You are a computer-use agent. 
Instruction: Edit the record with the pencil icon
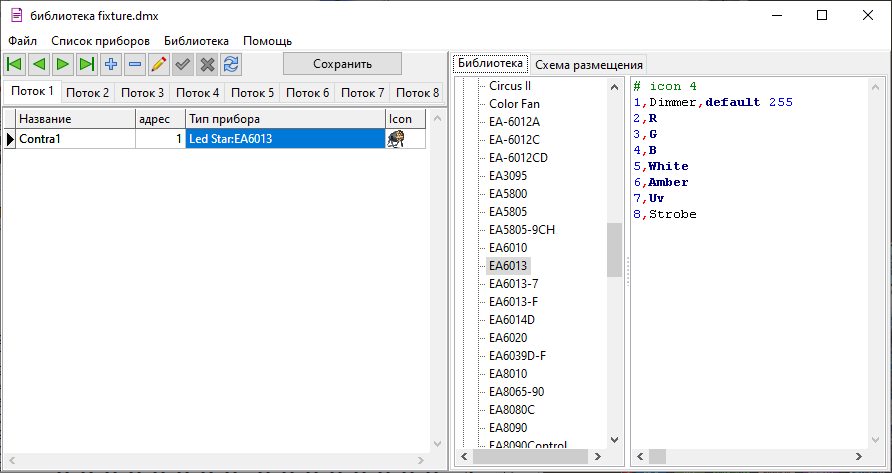pos(159,64)
